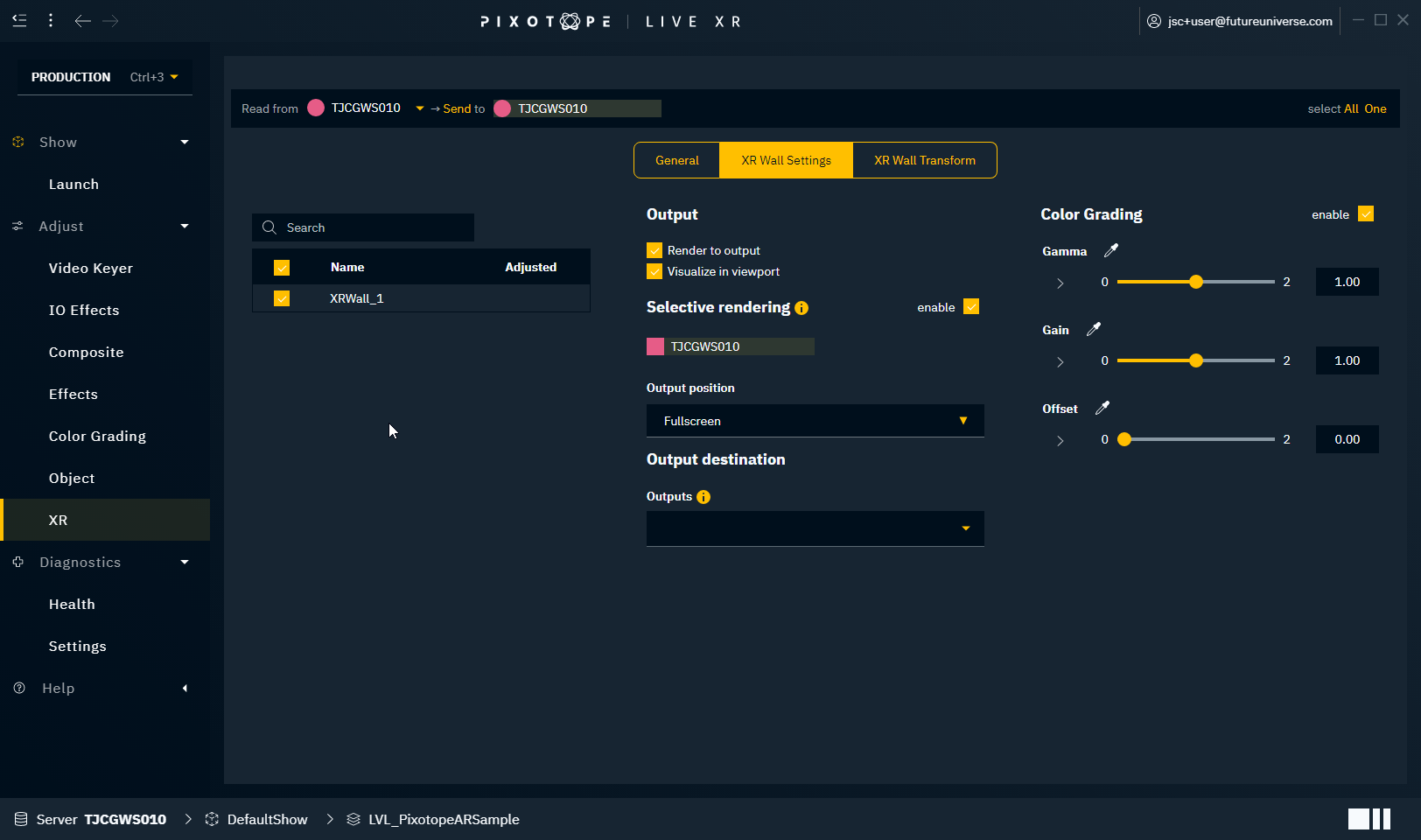Click DefaultShow breadcrumb
Viewport: 1421px width, 840px height.
tap(267, 819)
